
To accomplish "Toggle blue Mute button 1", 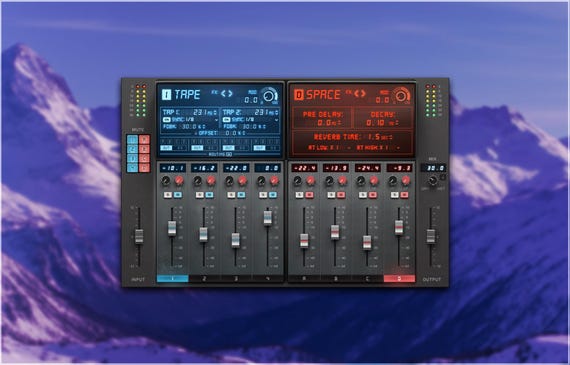I will coord(132,139).
